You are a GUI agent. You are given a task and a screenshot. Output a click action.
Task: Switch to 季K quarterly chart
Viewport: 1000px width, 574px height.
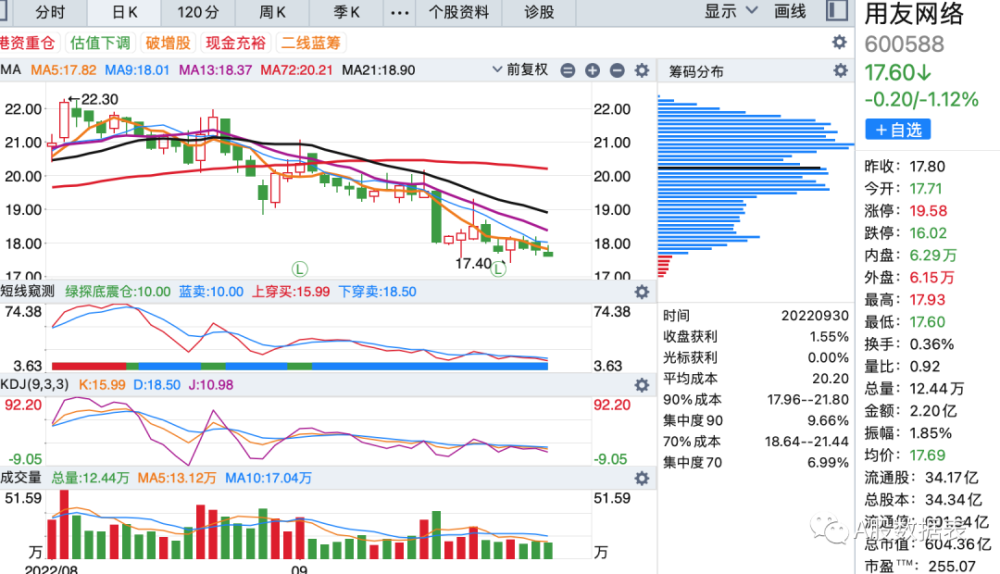[346, 12]
